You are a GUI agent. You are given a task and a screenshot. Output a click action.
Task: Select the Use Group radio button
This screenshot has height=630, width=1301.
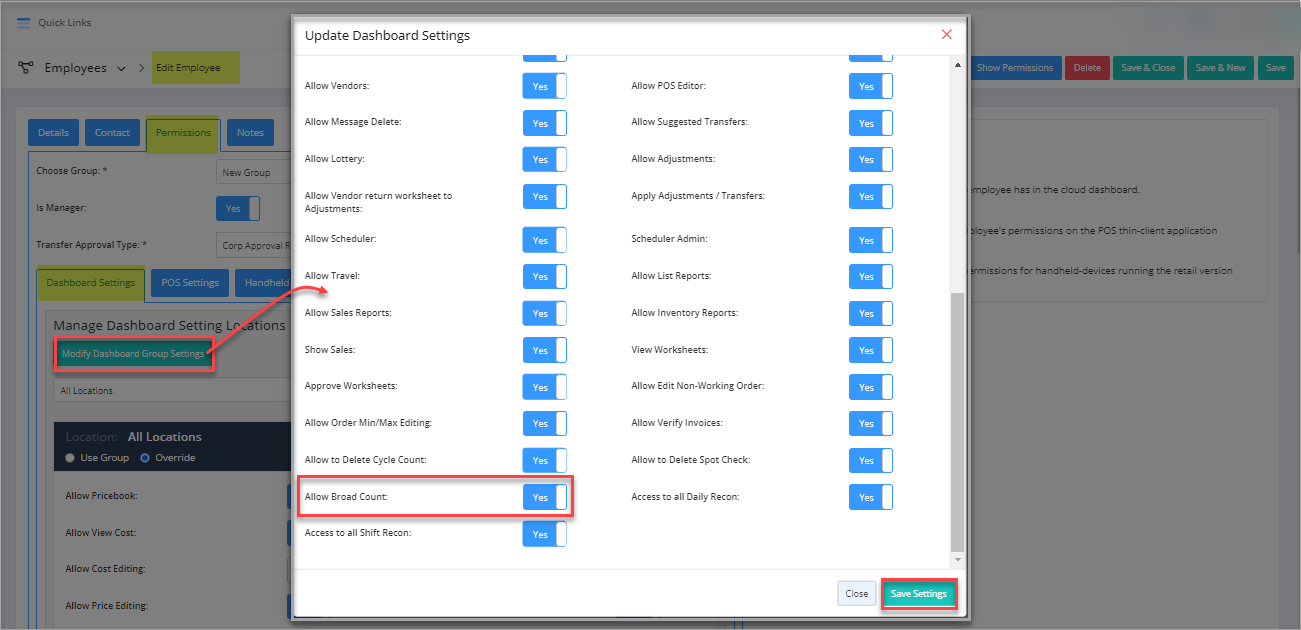click(70, 458)
